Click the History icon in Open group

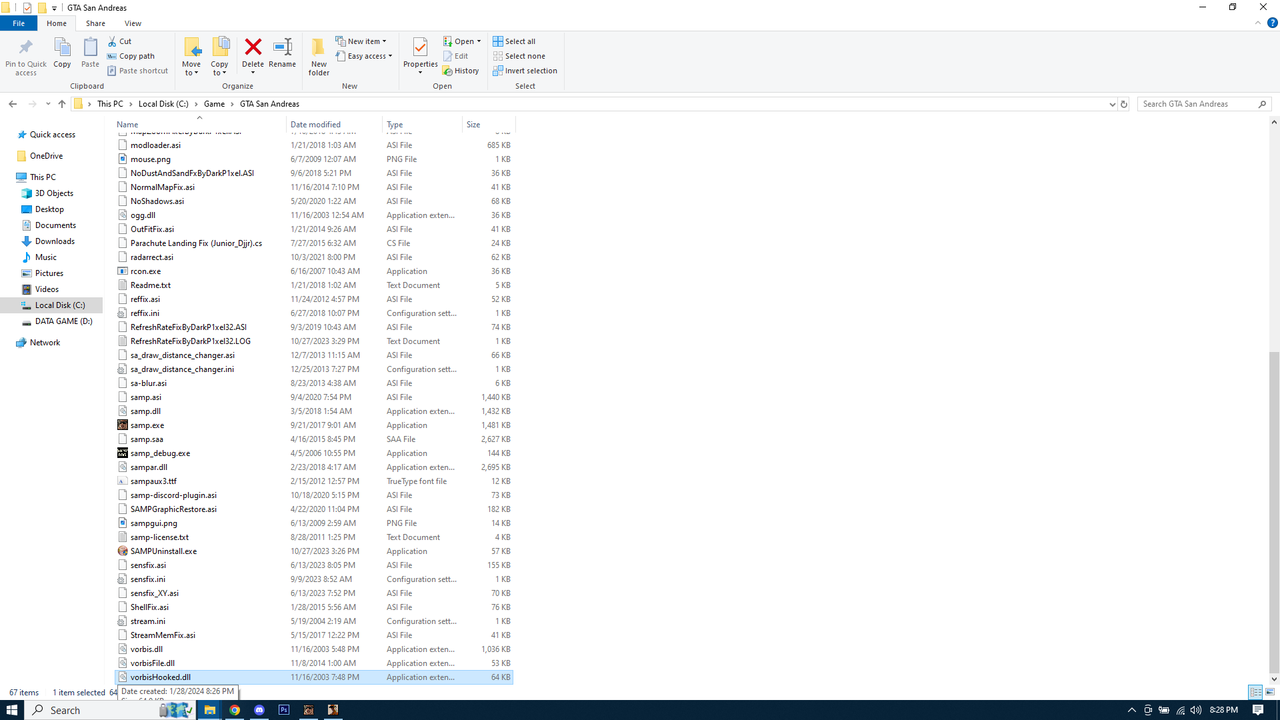448,71
